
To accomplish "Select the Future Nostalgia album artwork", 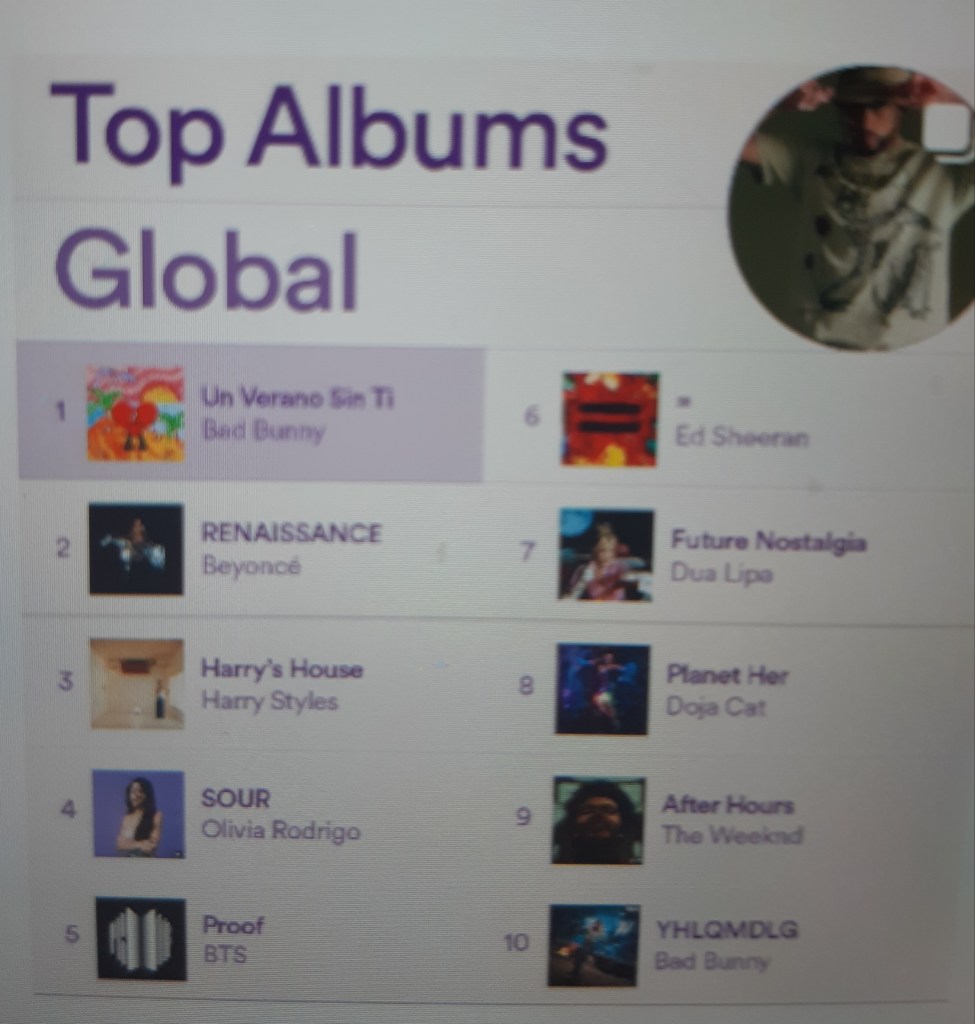I will click(605, 555).
